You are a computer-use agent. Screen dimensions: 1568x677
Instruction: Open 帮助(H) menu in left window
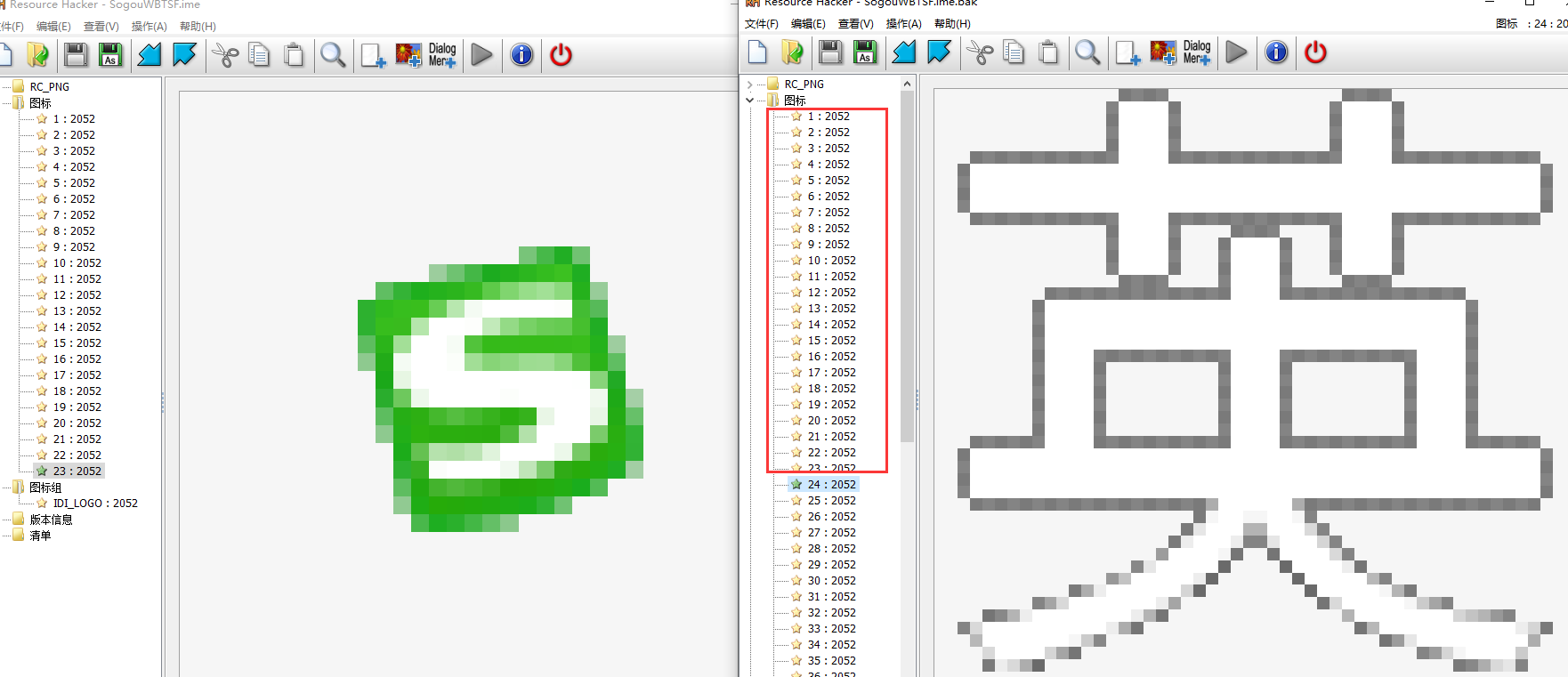198,27
